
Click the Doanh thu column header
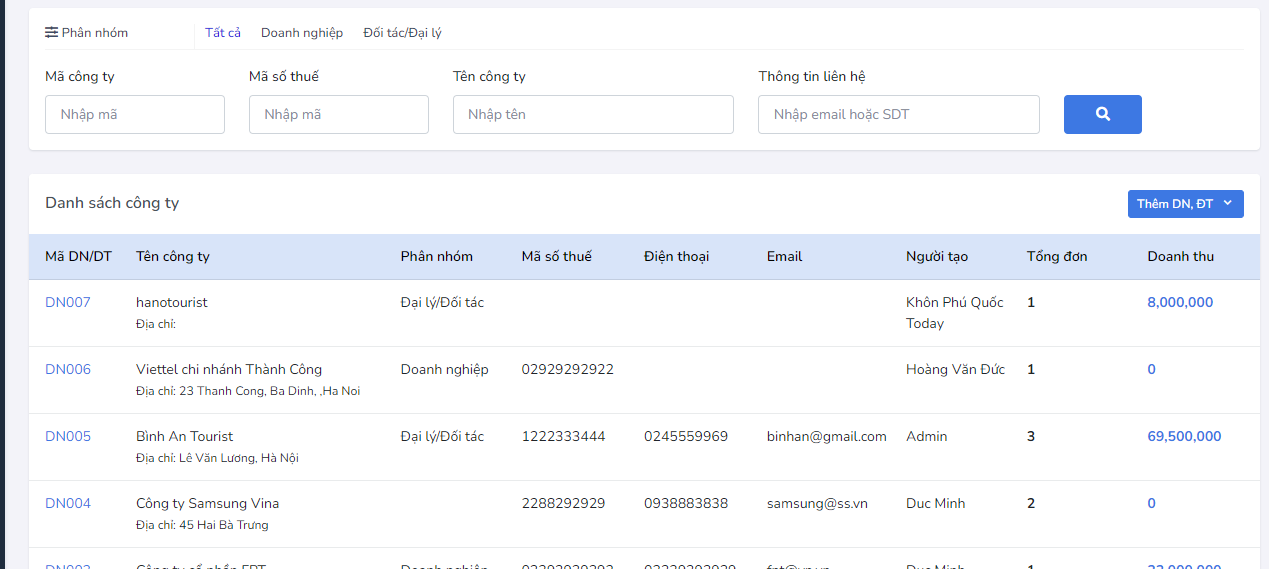[1180, 256]
